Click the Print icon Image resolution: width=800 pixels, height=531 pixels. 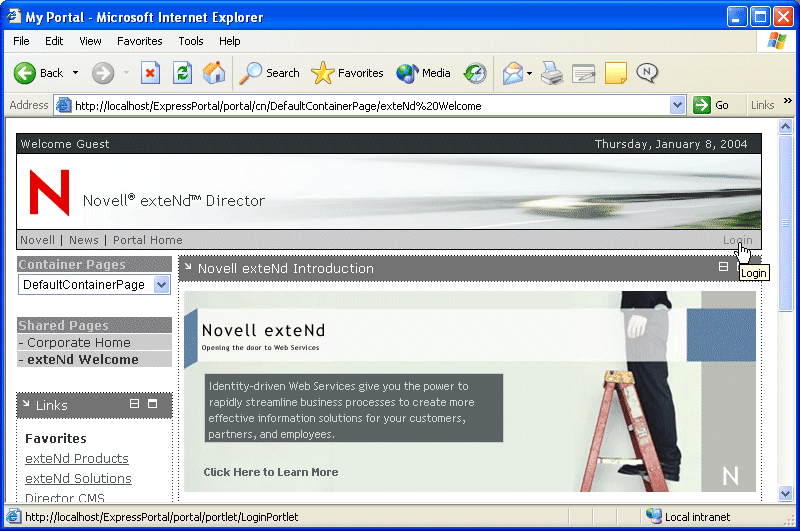pyautogui.click(x=552, y=73)
